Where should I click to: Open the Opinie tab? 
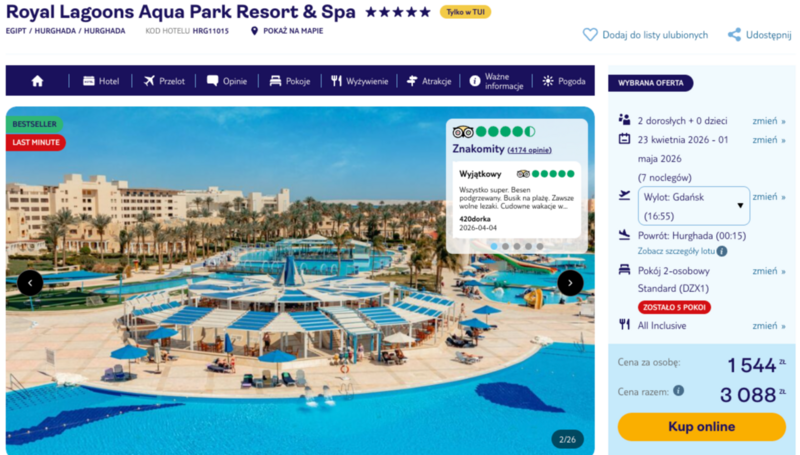point(227,81)
